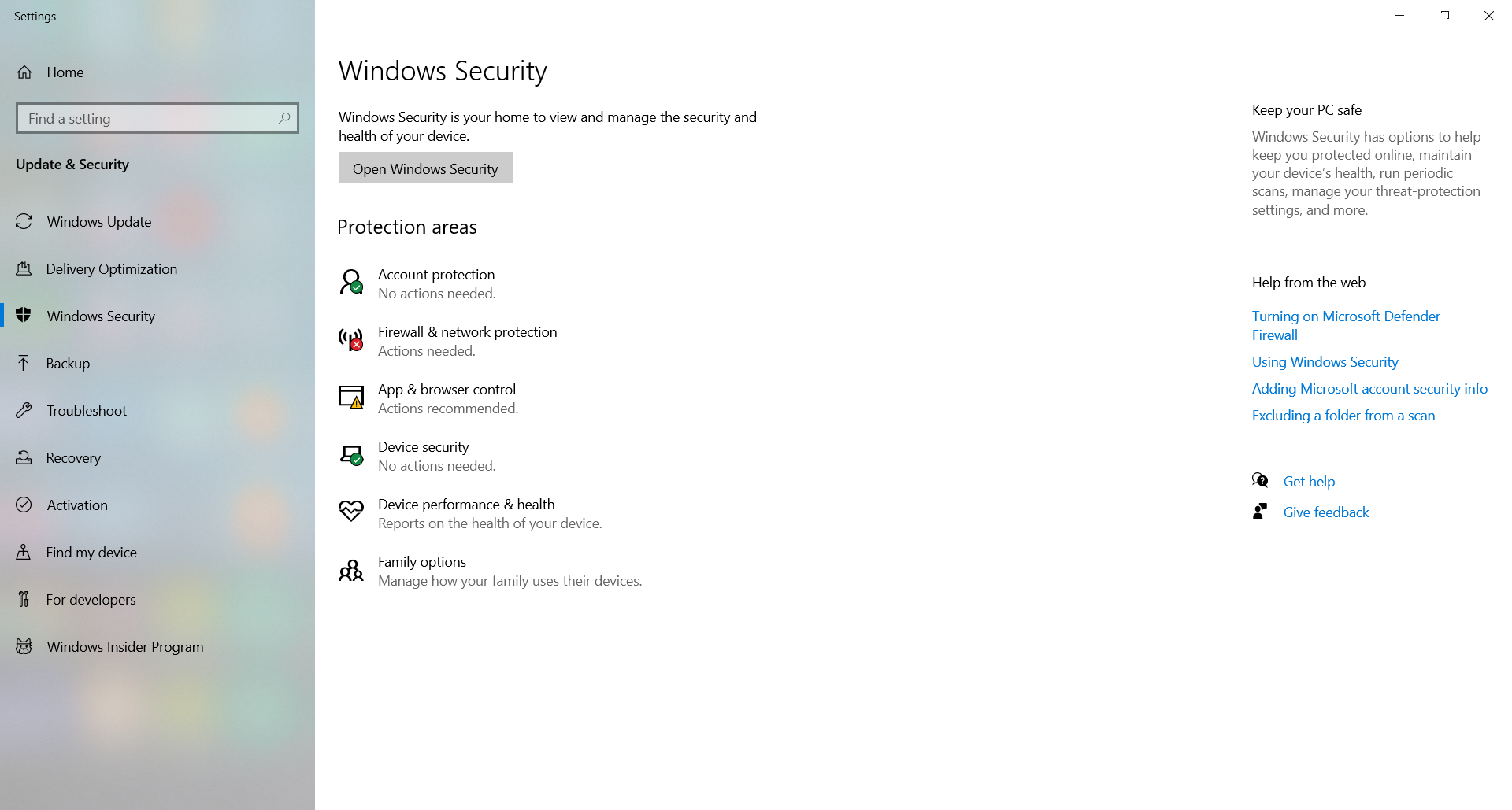Open Excluding a folder from a scan
Screen dimensions: 1512x810
(x=1343, y=416)
